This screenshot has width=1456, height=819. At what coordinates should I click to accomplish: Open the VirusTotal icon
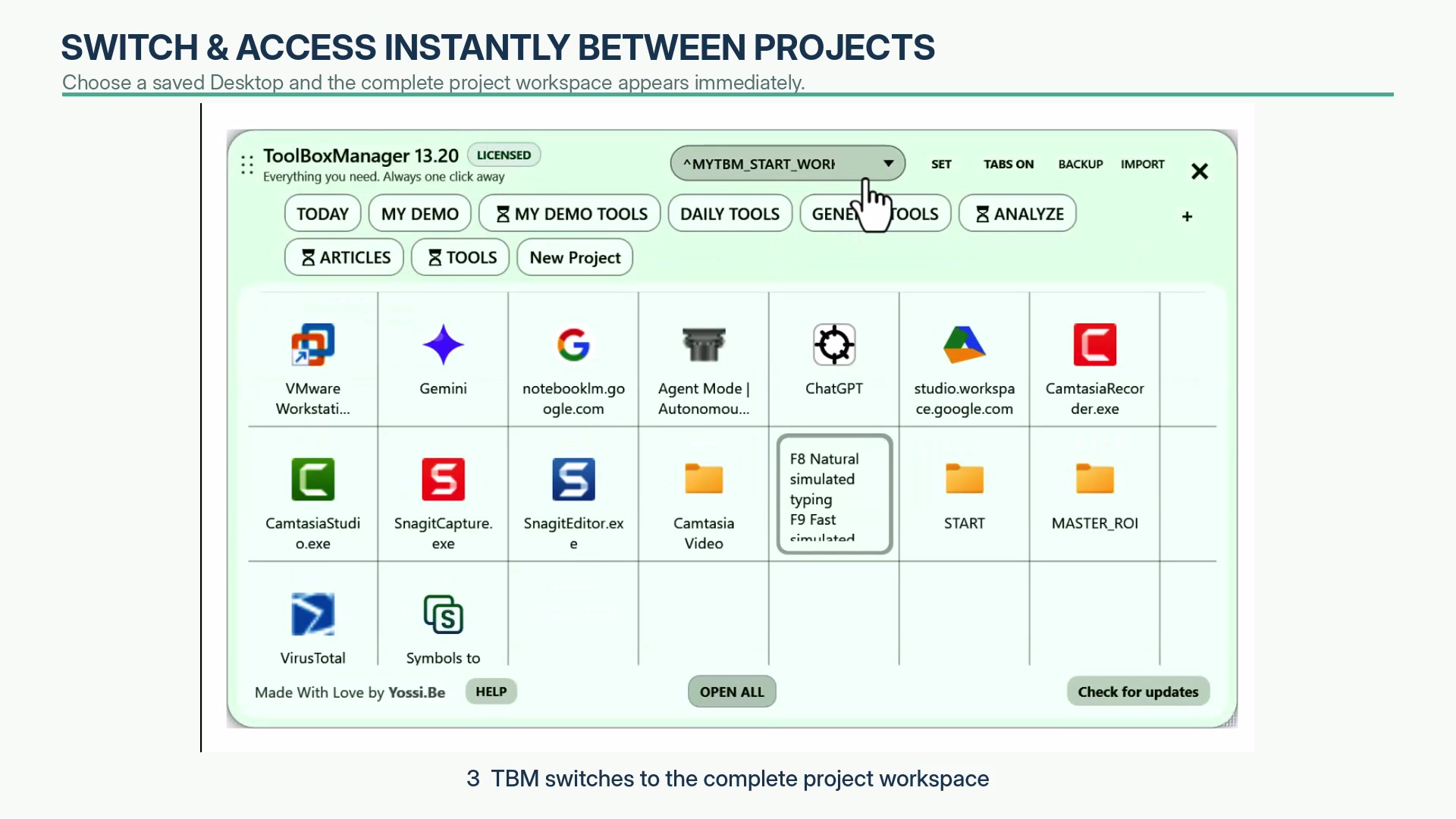(312, 614)
